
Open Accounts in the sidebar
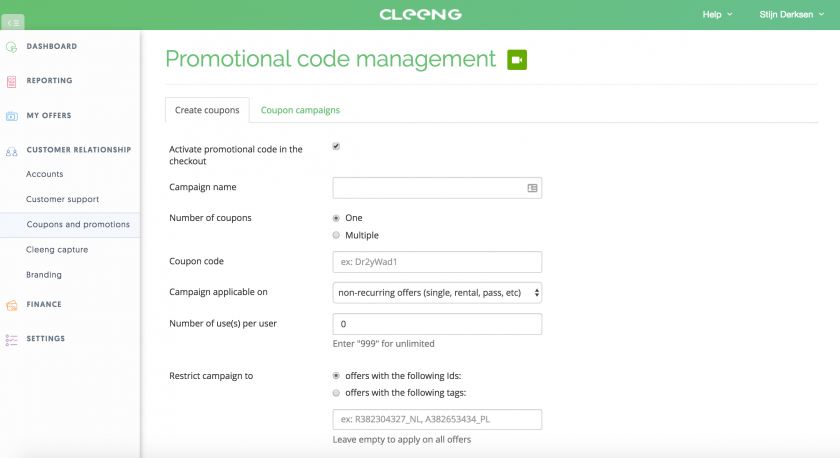44,174
